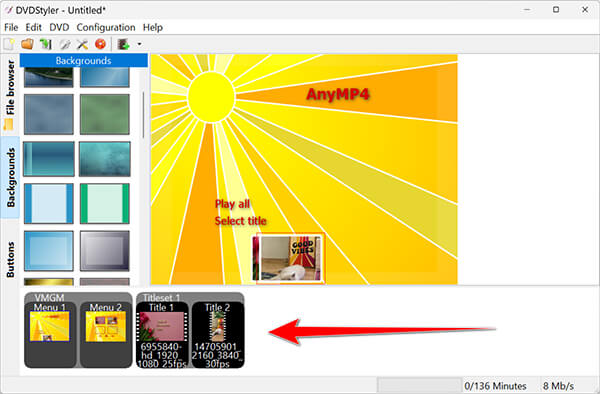600x394 pixels.
Task: Select the green cloudy background thumbnail
Action: pos(104,114)
